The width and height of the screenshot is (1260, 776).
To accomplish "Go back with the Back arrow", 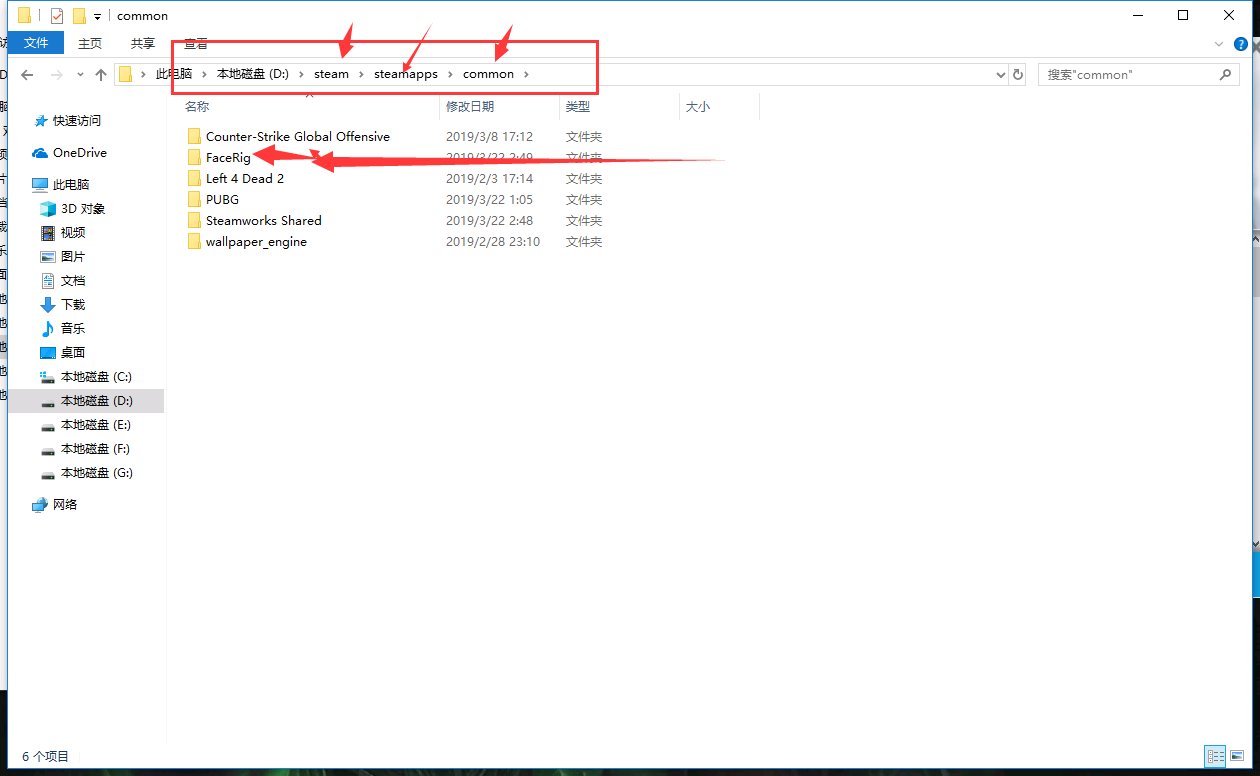I will (x=28, y=75).
